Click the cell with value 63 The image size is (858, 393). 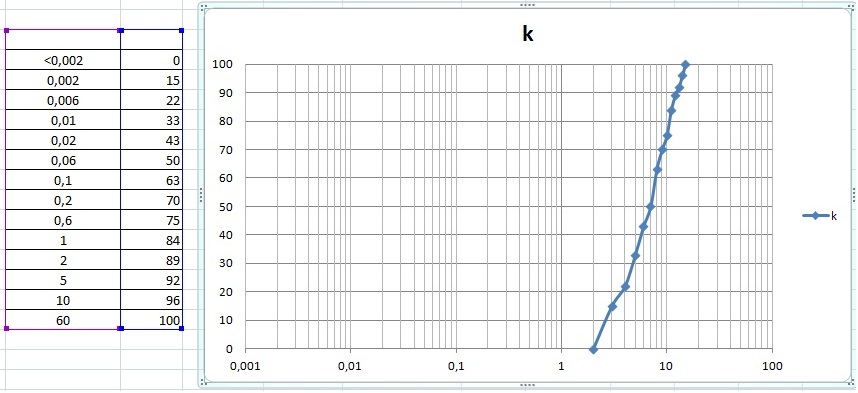[151, 180]
